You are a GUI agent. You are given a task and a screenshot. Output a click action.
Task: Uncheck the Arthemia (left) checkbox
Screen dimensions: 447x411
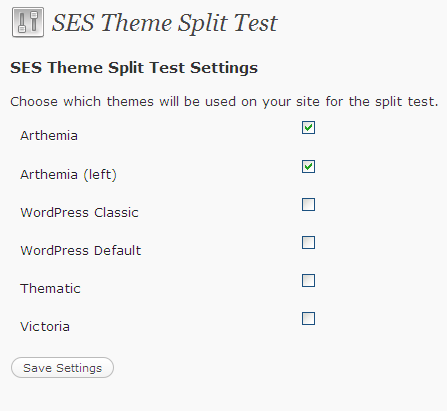(x=308, y=167)
